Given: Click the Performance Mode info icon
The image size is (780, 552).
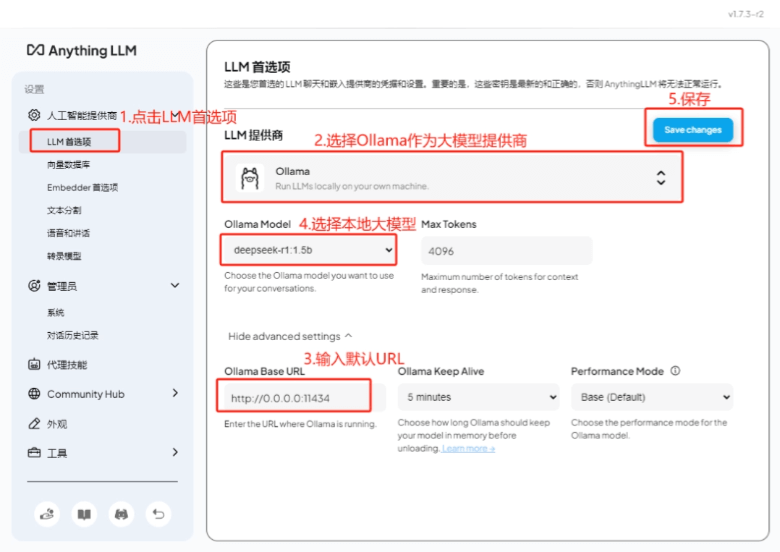Looking at the screenshot, I should click(675, 371).
